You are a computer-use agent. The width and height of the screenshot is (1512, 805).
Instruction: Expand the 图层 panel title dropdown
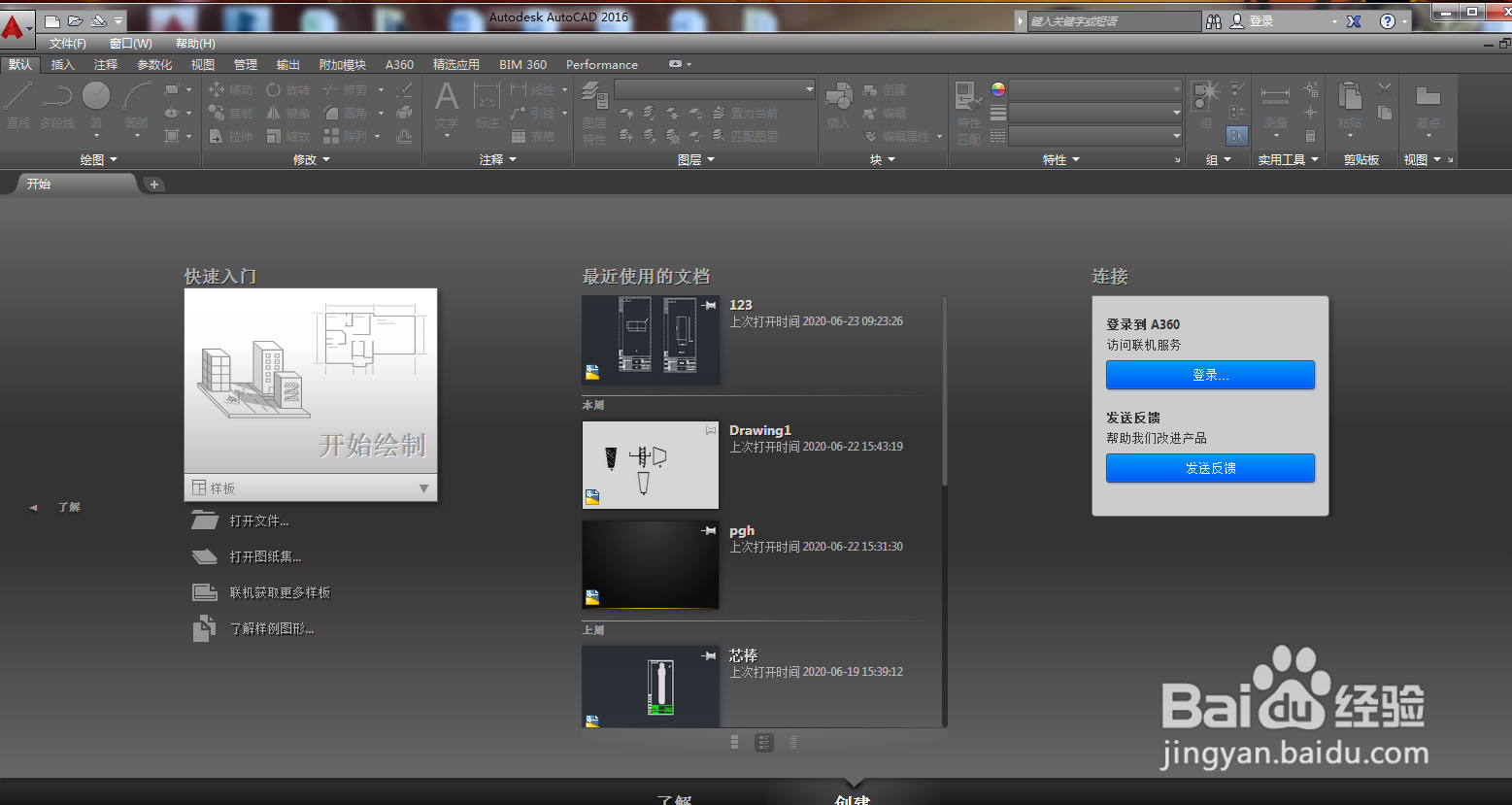pos(695,159)
